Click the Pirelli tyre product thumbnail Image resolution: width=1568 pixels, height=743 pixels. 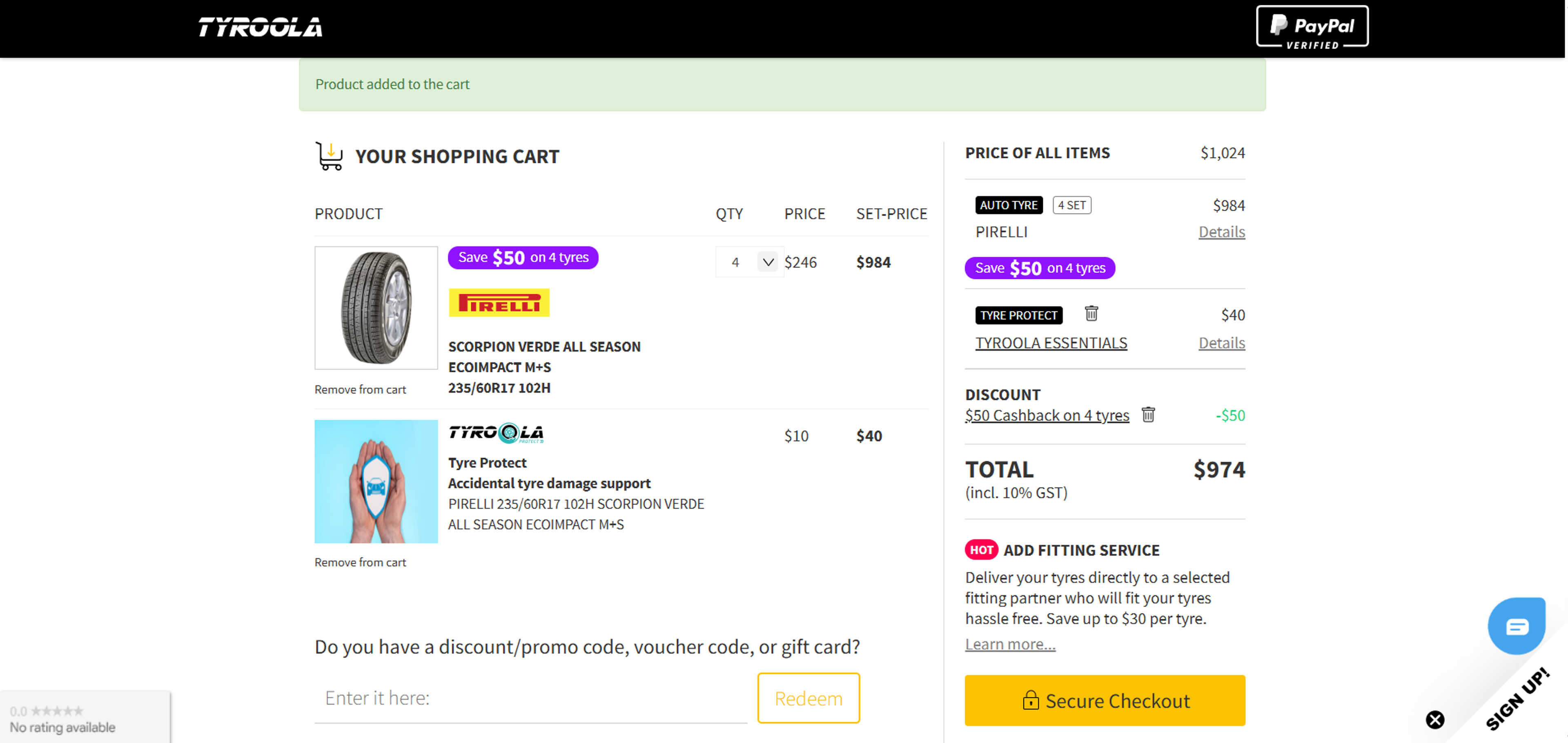(x=376, y=308)
